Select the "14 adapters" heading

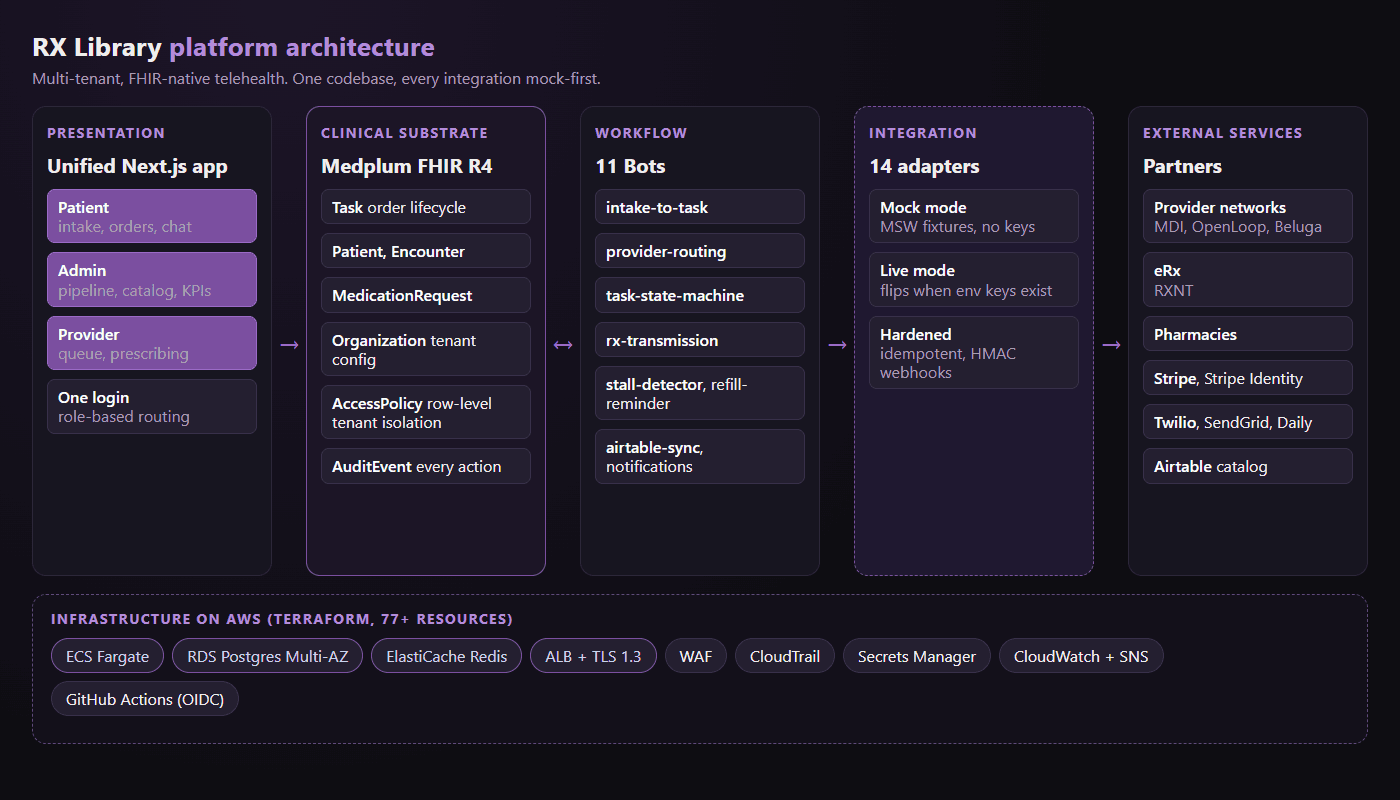pos(924,166)
